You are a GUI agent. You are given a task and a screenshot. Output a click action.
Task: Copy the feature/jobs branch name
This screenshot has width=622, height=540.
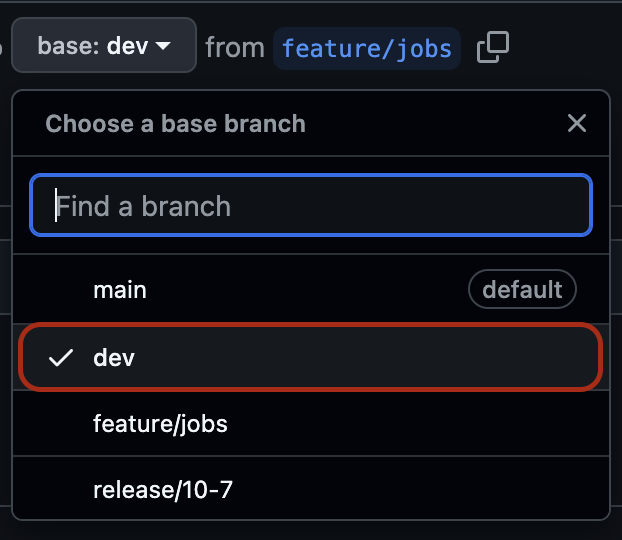493,47
